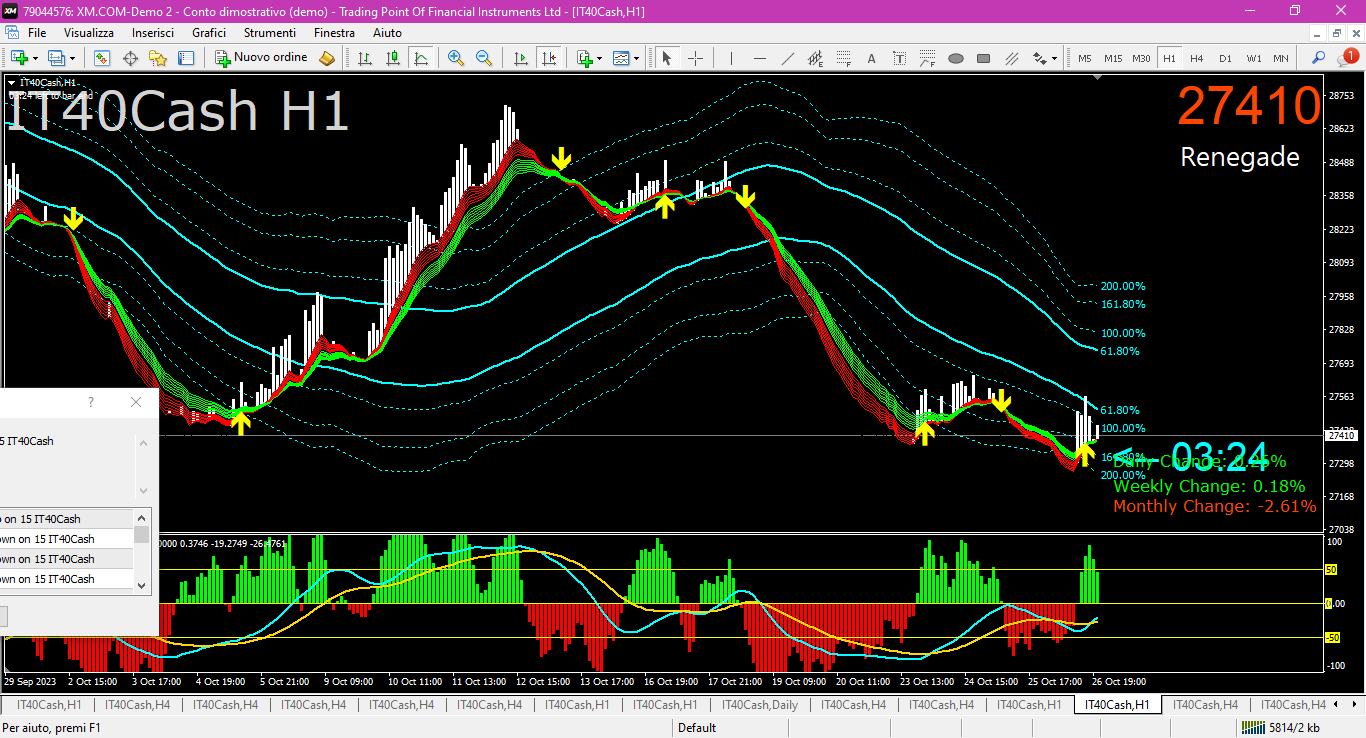
Task: Select the rectangle drawing tool
Action: tap(983, 58)
